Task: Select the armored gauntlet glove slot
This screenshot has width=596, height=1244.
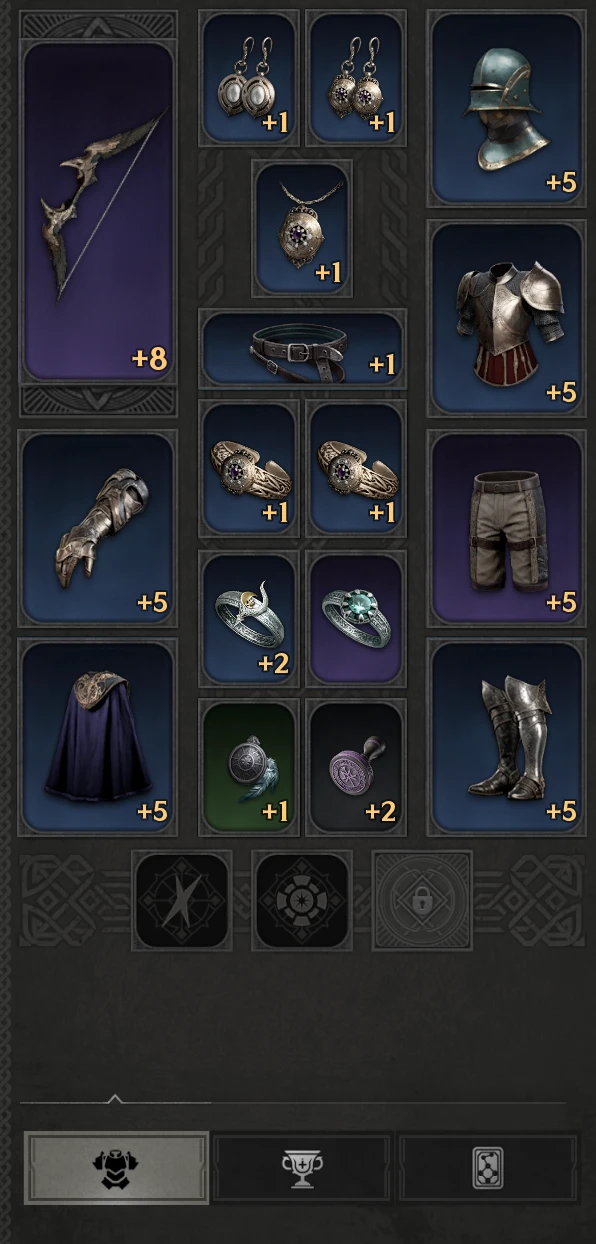Action: coord(98,528)
